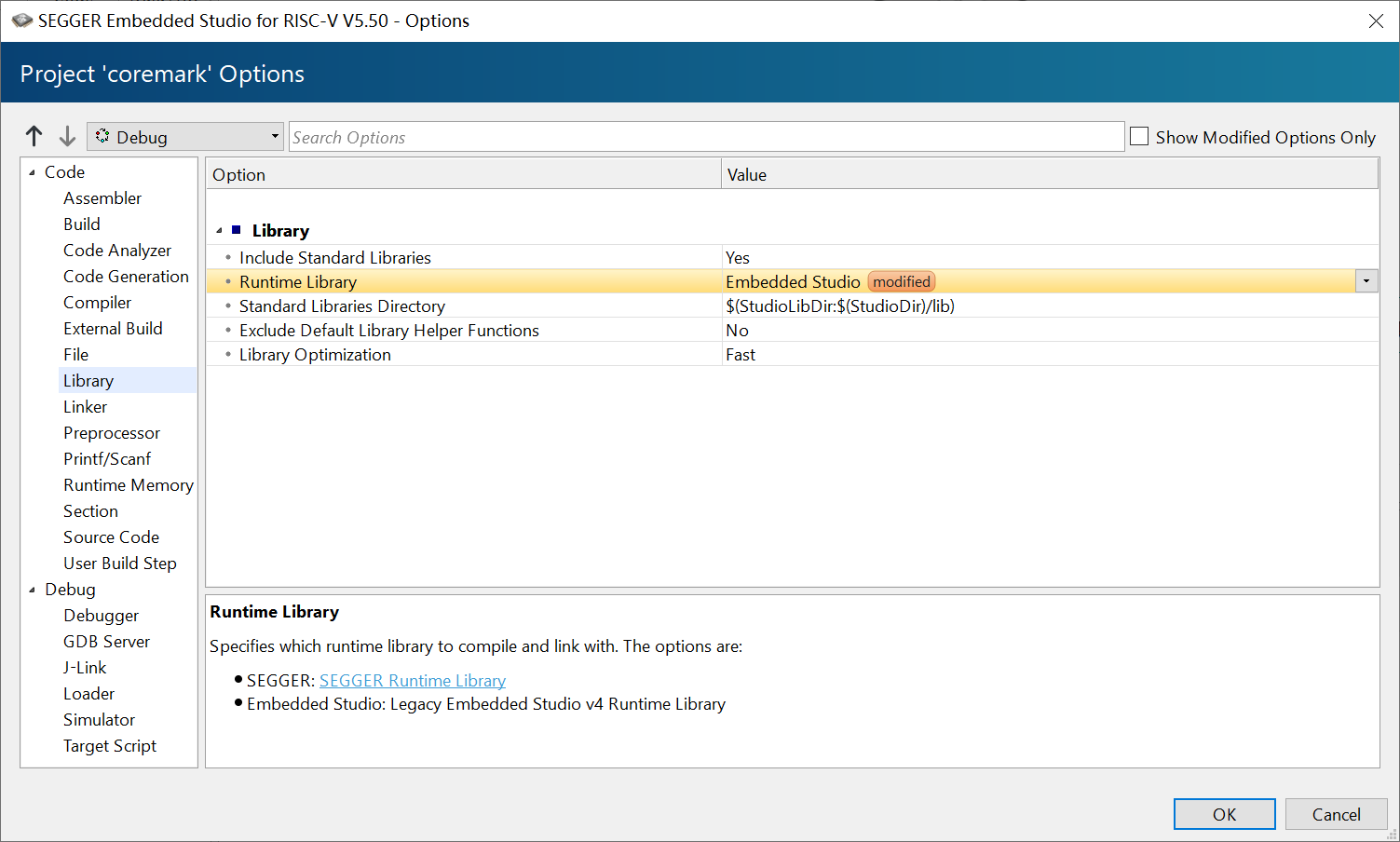
Task: Select Target Script in the tree
Action: point(110,746)
